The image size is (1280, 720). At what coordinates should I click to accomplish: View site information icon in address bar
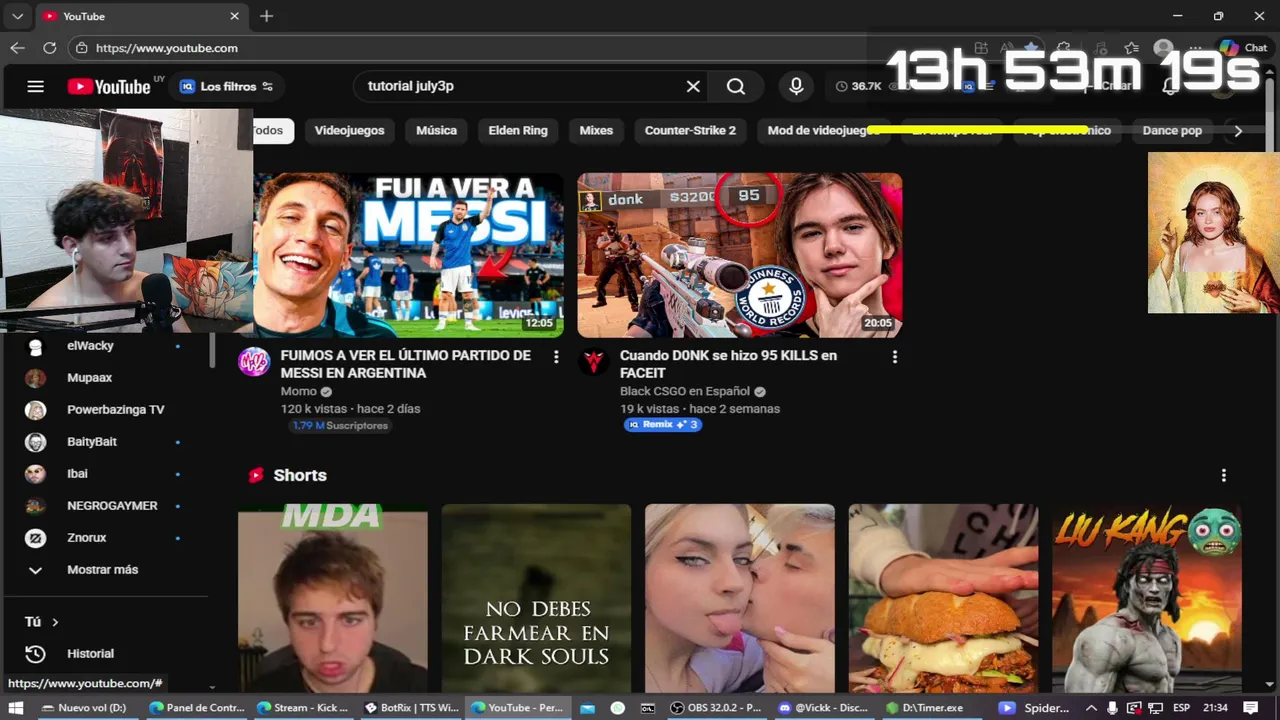point(83,47)
